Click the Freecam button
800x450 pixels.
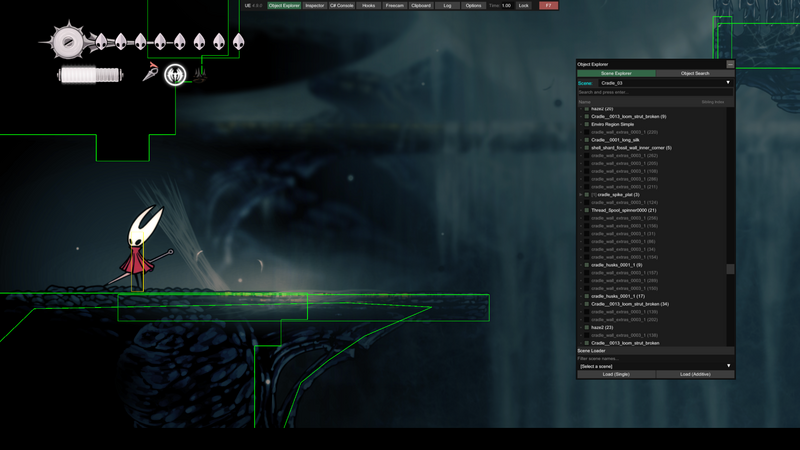[x=395, y=5]
